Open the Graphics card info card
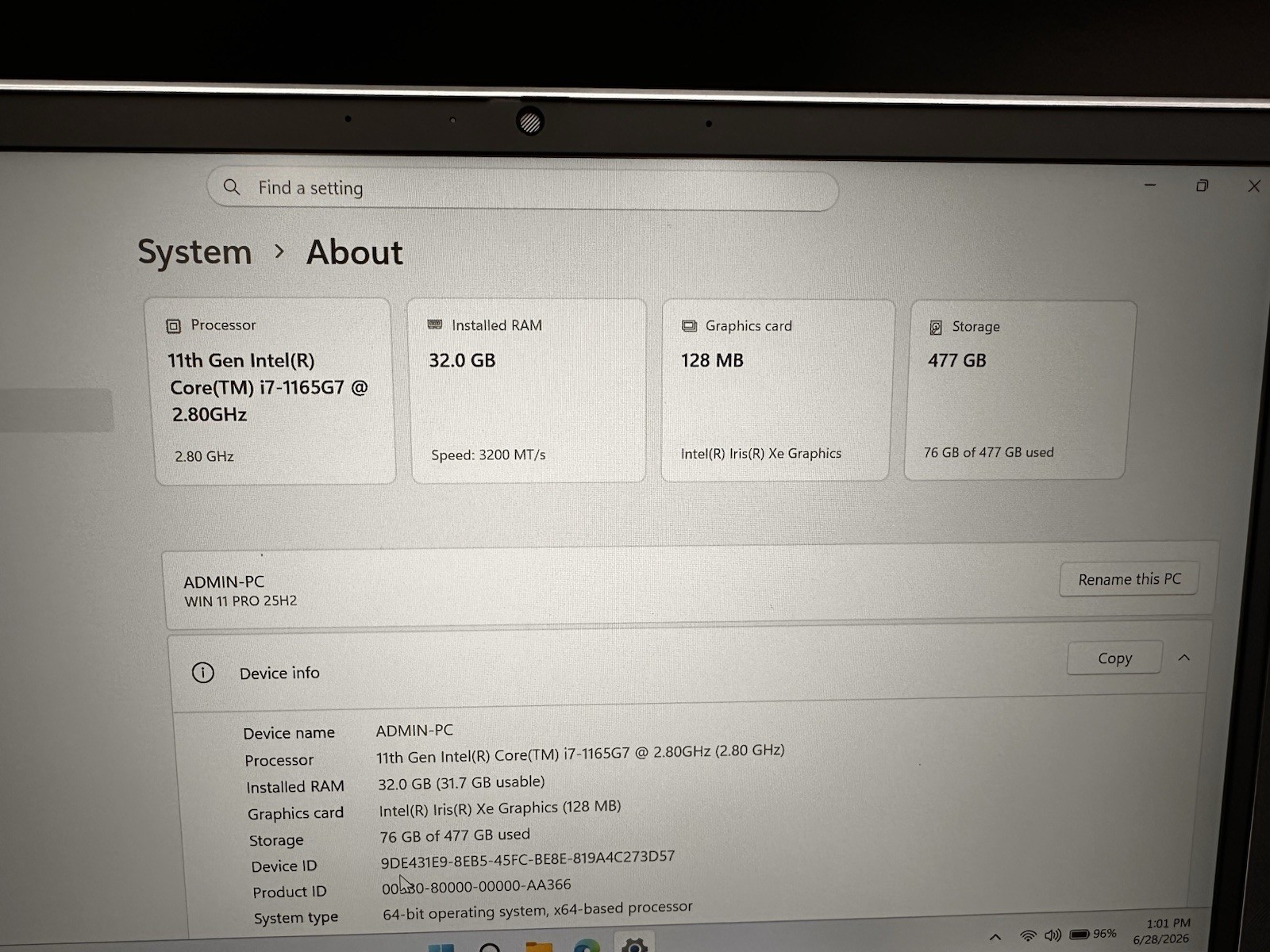Image resolution: width=1270 pixels, height=952 pixels. tap(778, 390)
